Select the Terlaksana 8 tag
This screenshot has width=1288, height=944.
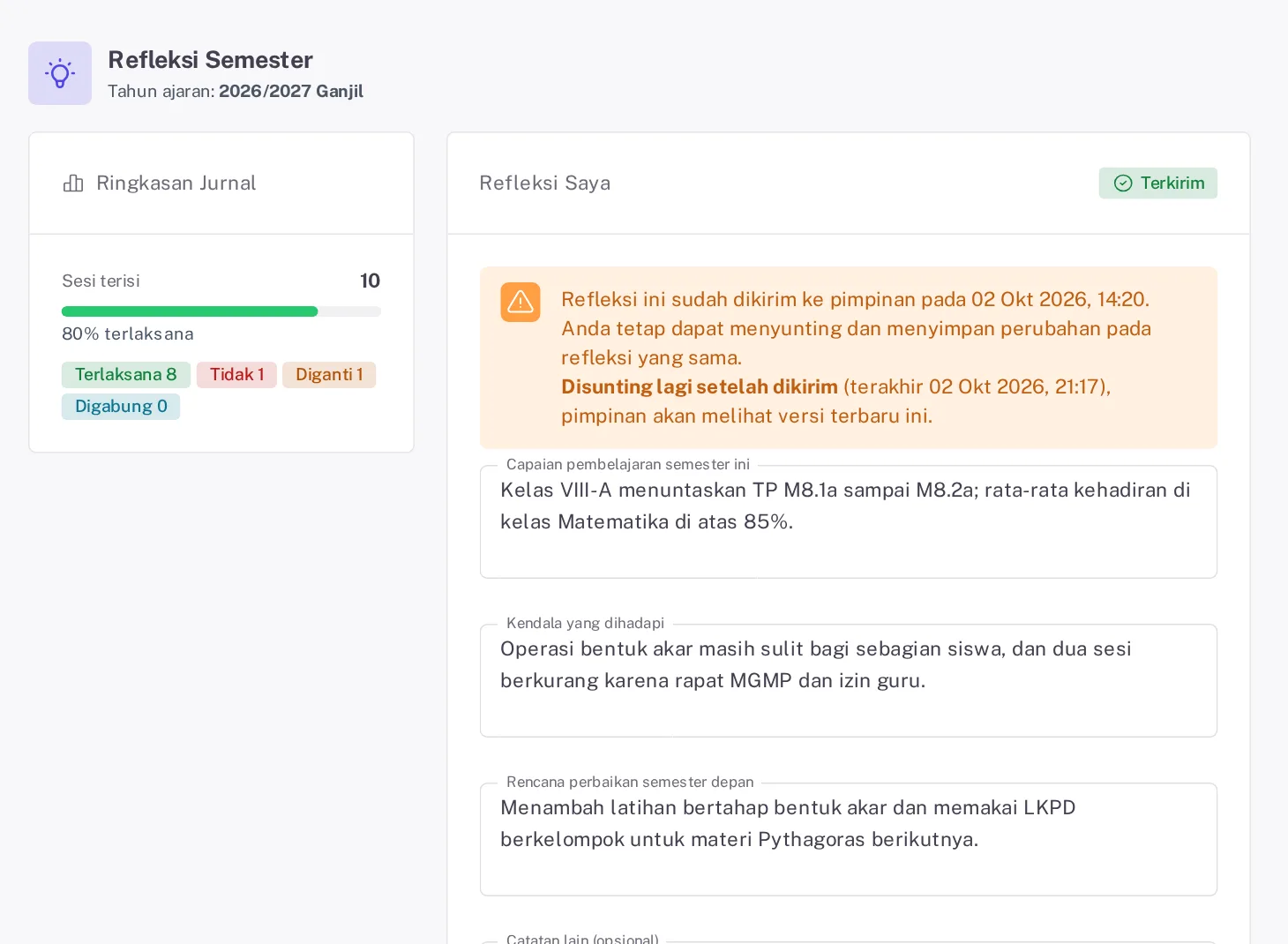(126, 375)
